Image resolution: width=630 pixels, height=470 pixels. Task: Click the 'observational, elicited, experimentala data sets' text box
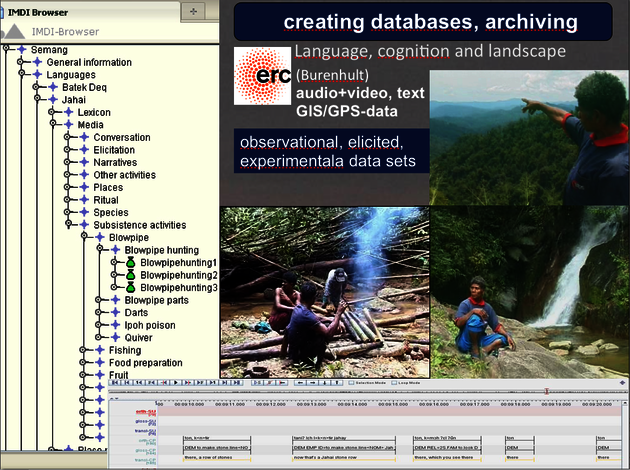pos(331,151)
